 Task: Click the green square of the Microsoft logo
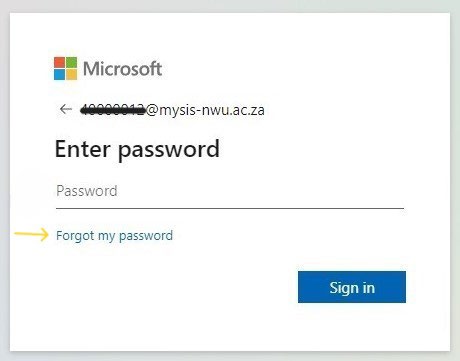71,62
